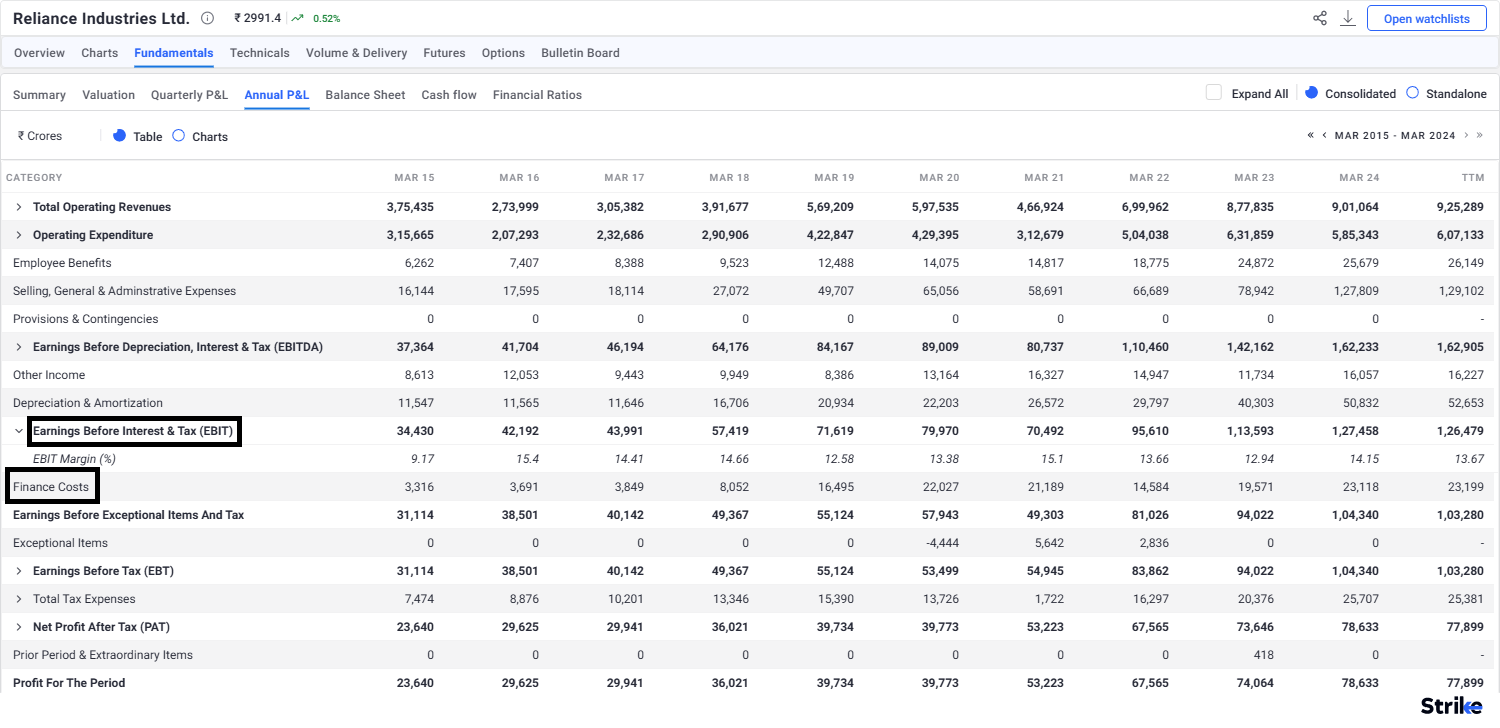Jump to the latest date range double-arrow
The height and width of the screenshot is (728, 1500).
point(1480,135)
